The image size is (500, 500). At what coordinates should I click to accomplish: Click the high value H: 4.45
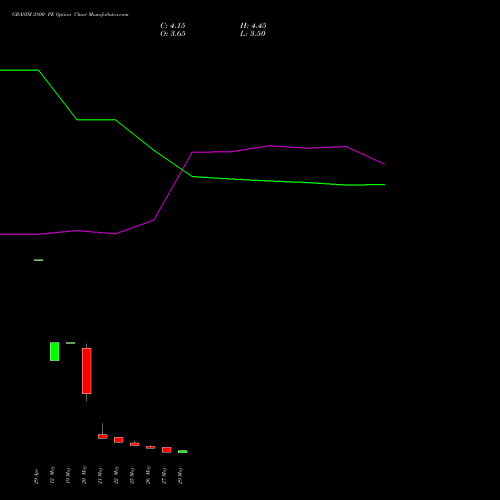coord(253,26)
